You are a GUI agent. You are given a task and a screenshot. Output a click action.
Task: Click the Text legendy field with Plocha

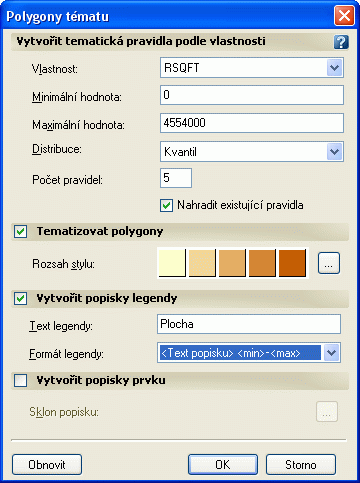pyautogui.click(x=249, y=324)
